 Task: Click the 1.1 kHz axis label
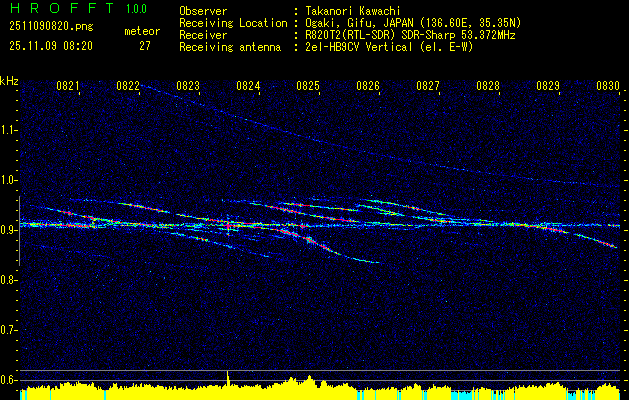(x=9, y=130)
